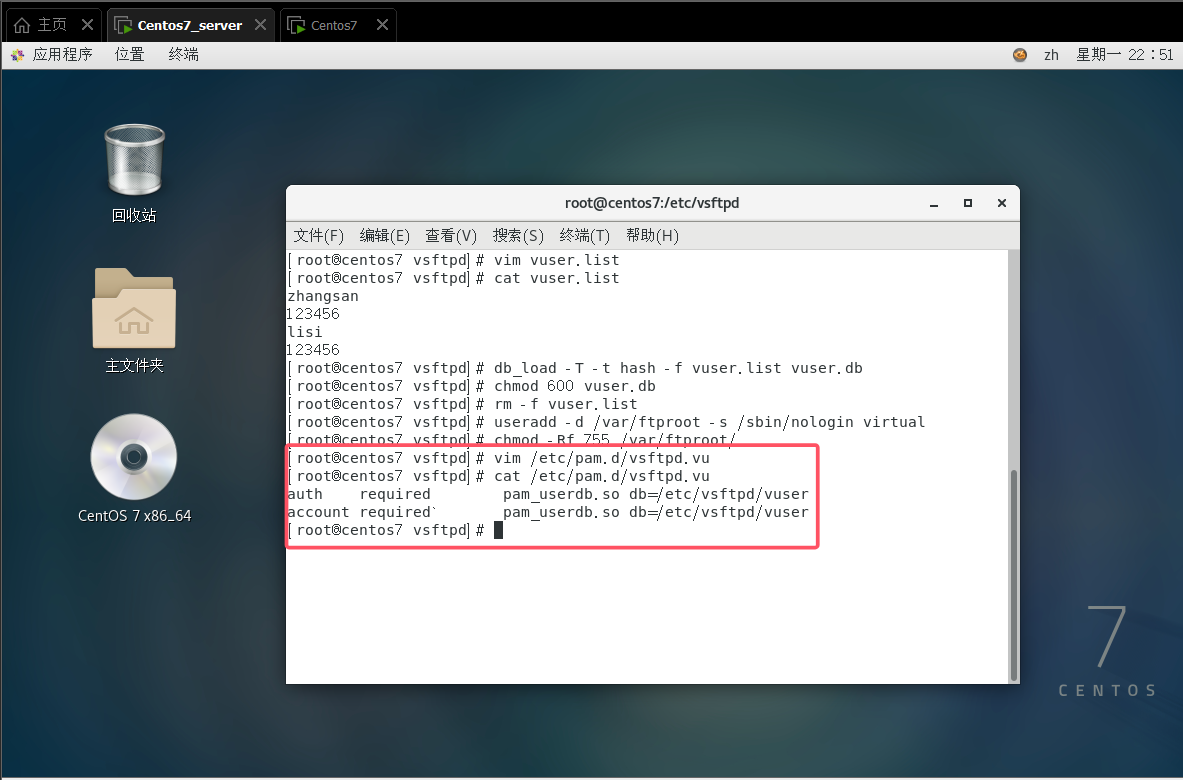Close the Centos7_server VM tab

click(262, 25)
